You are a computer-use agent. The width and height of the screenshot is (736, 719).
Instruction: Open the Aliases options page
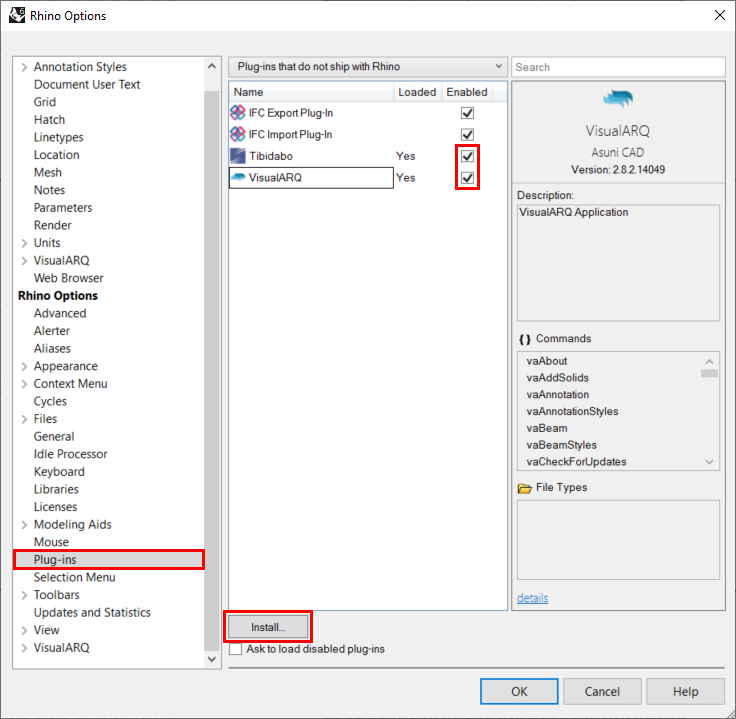point(52,348)
